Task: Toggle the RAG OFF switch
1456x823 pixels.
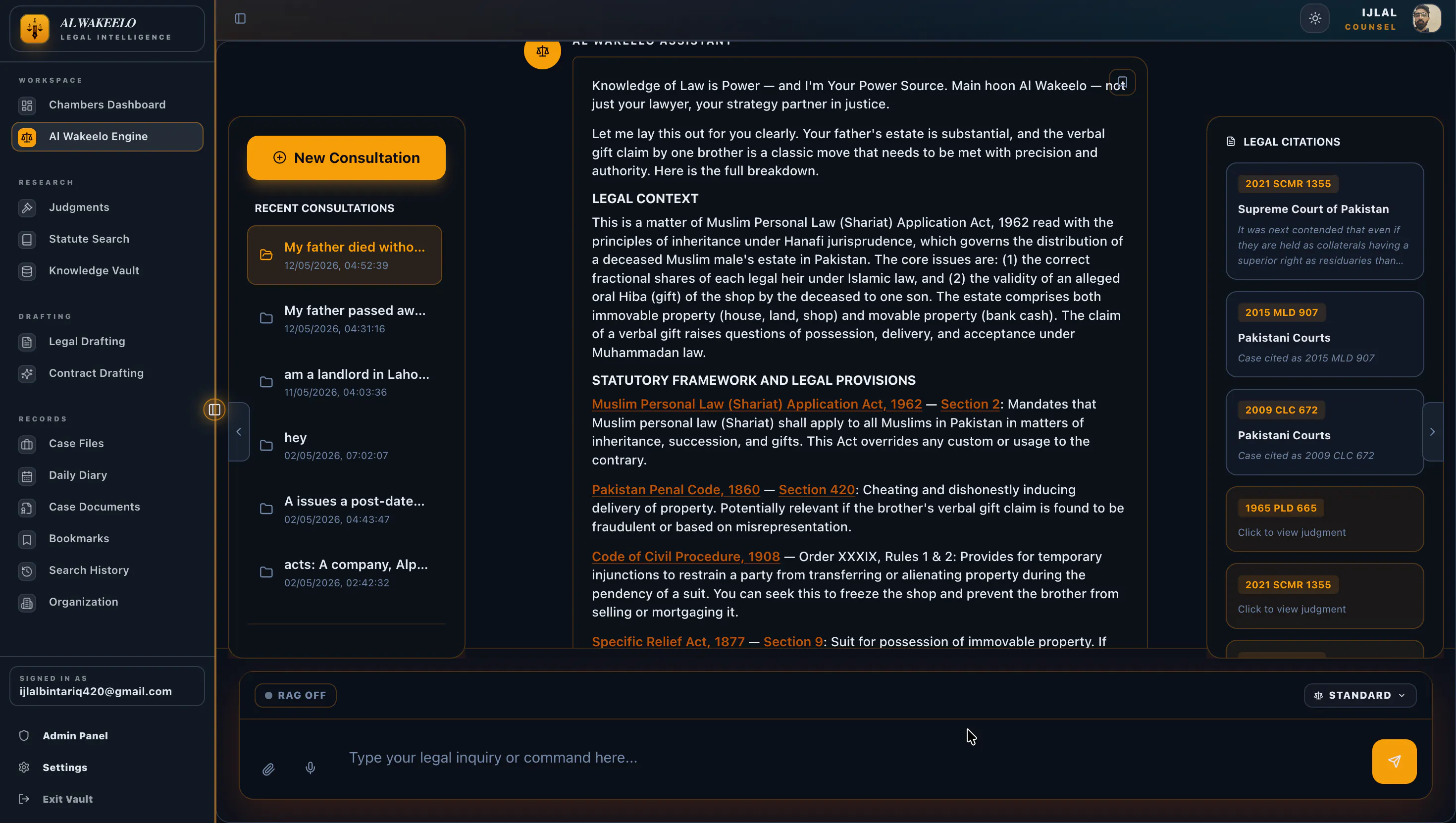Action: click(x=296, y=695)
